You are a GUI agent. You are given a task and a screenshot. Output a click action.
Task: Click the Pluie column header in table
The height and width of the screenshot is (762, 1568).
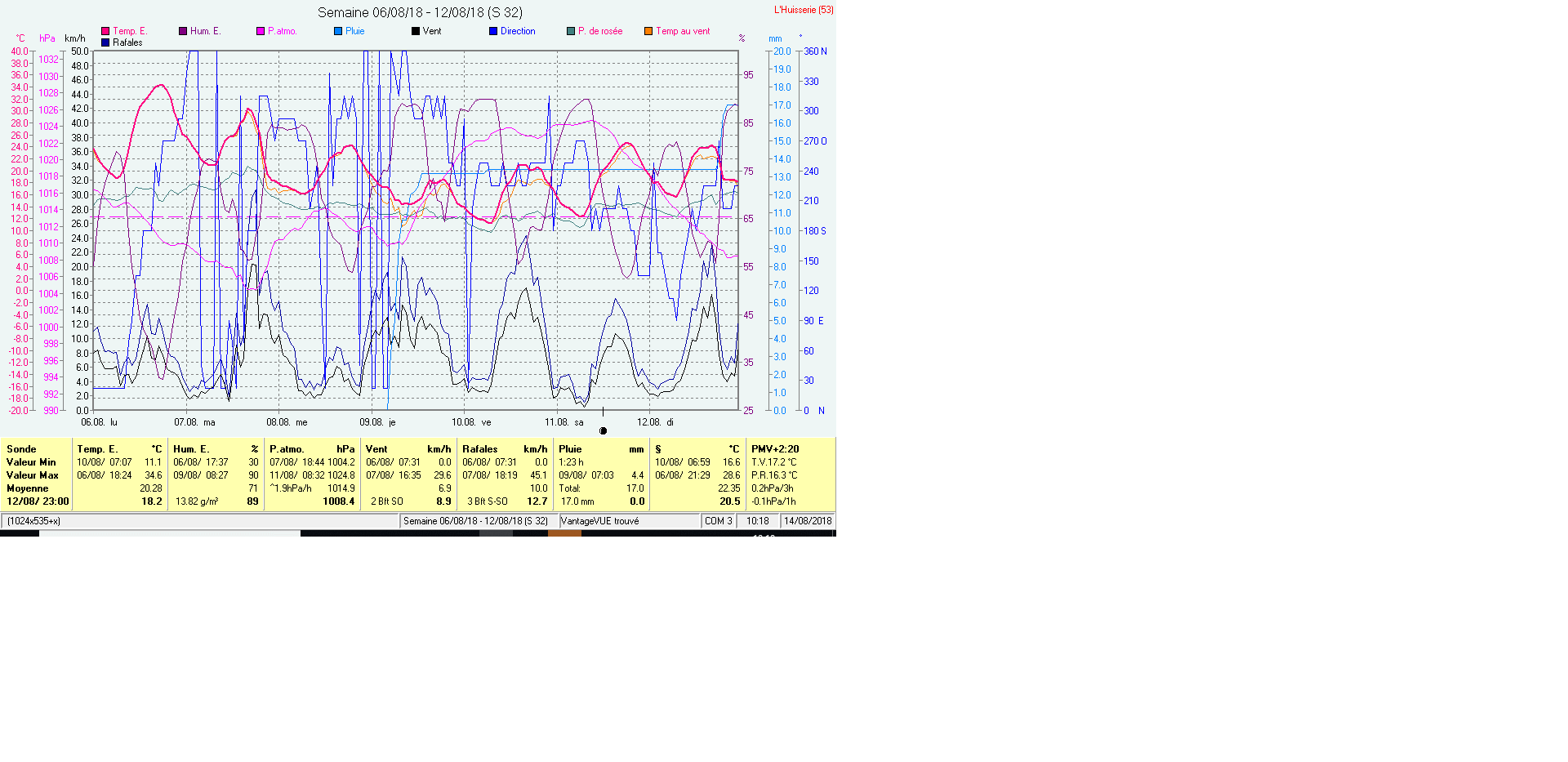(x=570, y=449)
